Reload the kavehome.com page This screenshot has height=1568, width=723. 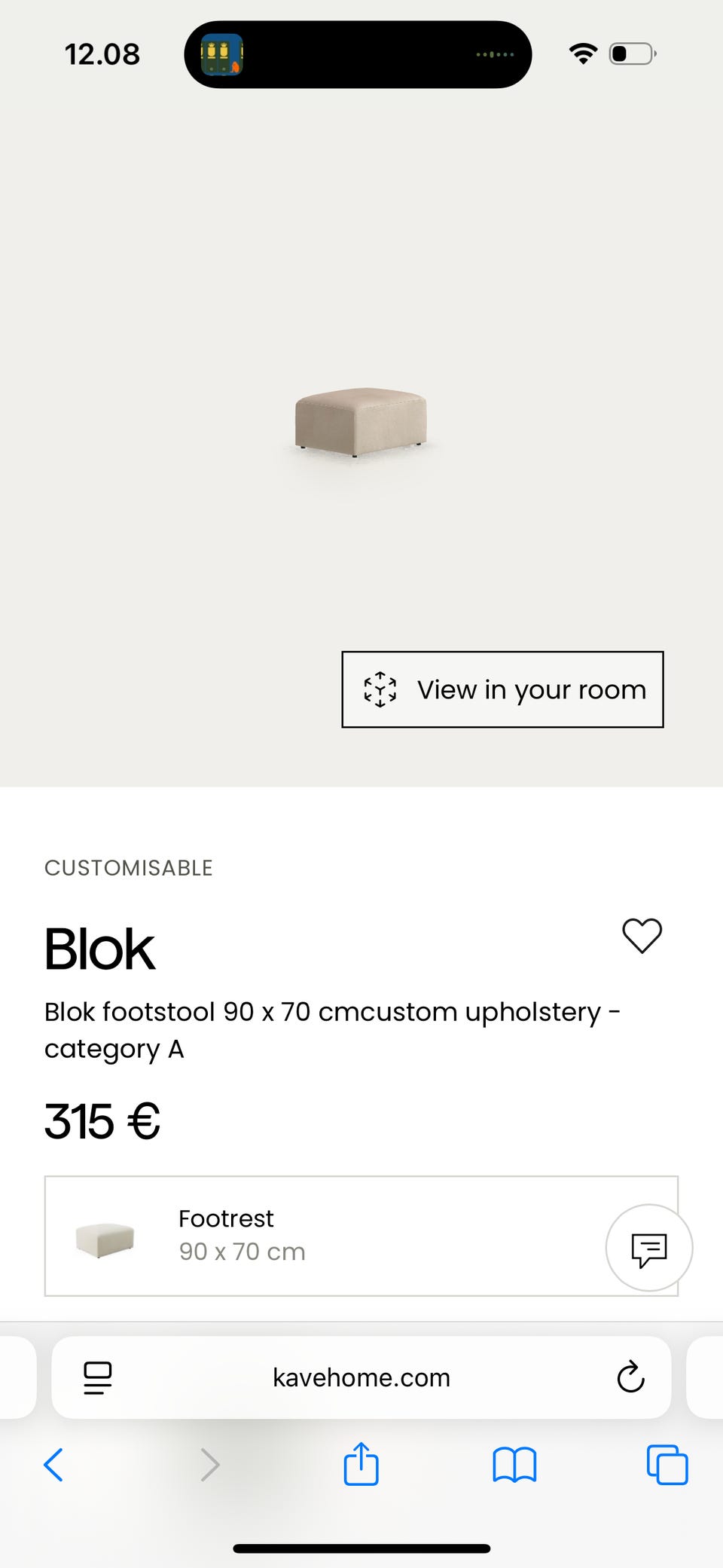click(630, 1377)
